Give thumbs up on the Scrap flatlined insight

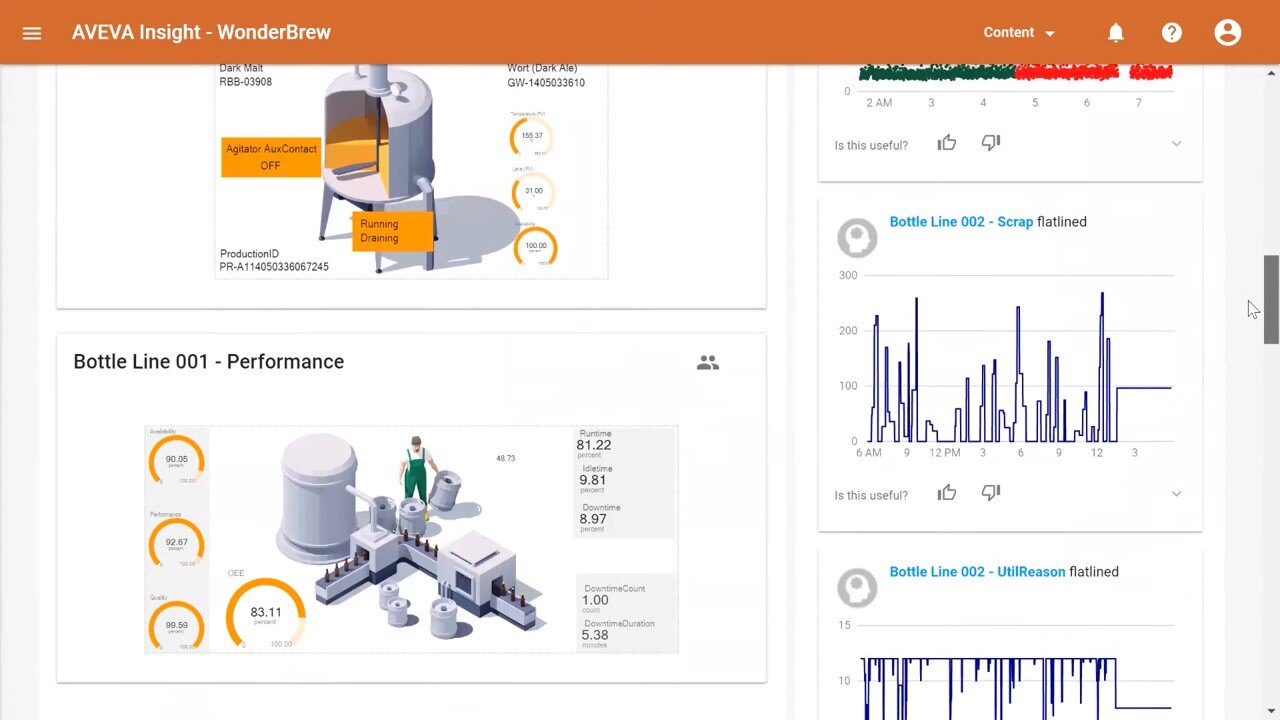point(946,492)
